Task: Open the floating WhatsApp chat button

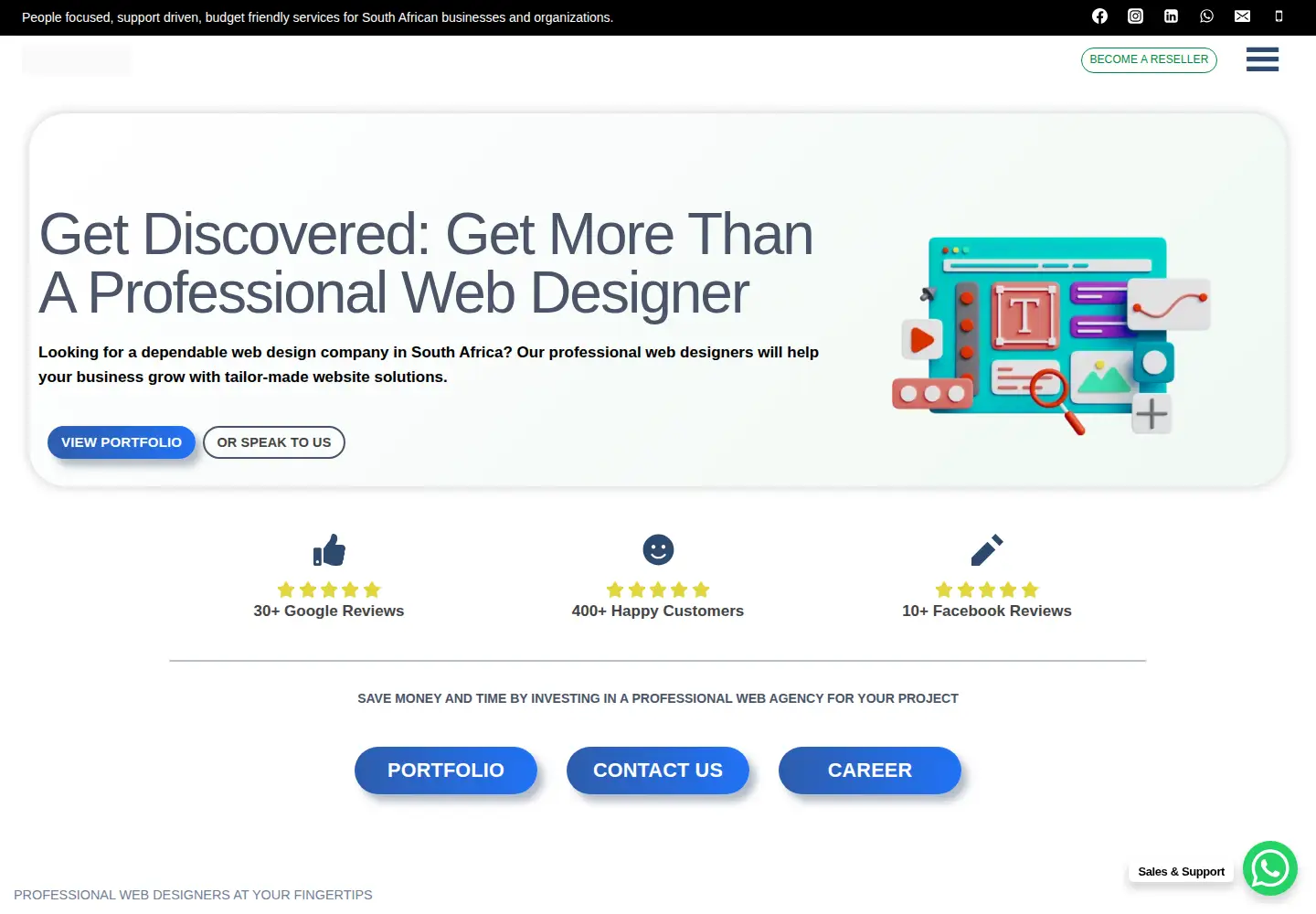Action: point(1270,868)
